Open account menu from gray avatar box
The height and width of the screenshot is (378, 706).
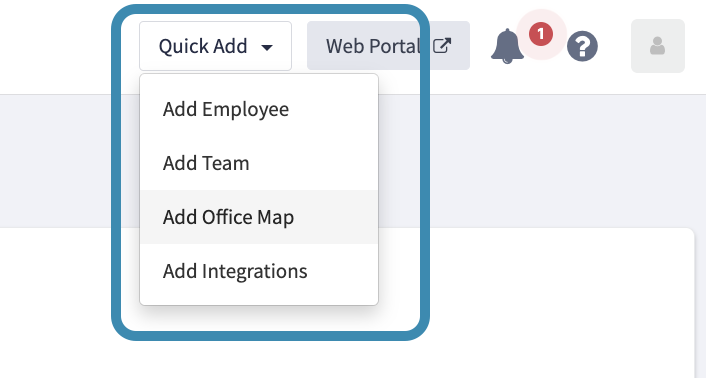pyautogui.click(x=658, y=46)
